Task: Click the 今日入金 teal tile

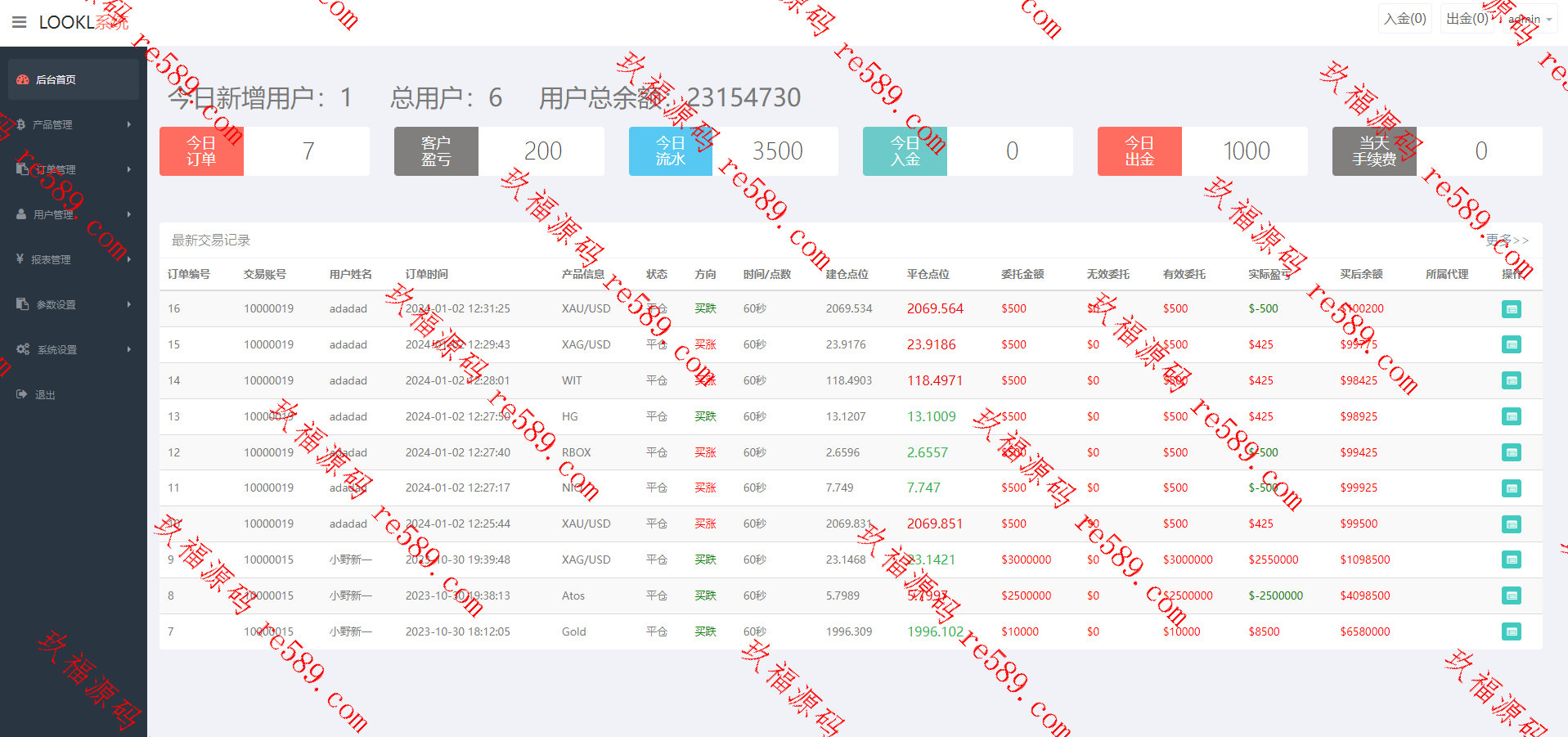Action: click(905, 151)
